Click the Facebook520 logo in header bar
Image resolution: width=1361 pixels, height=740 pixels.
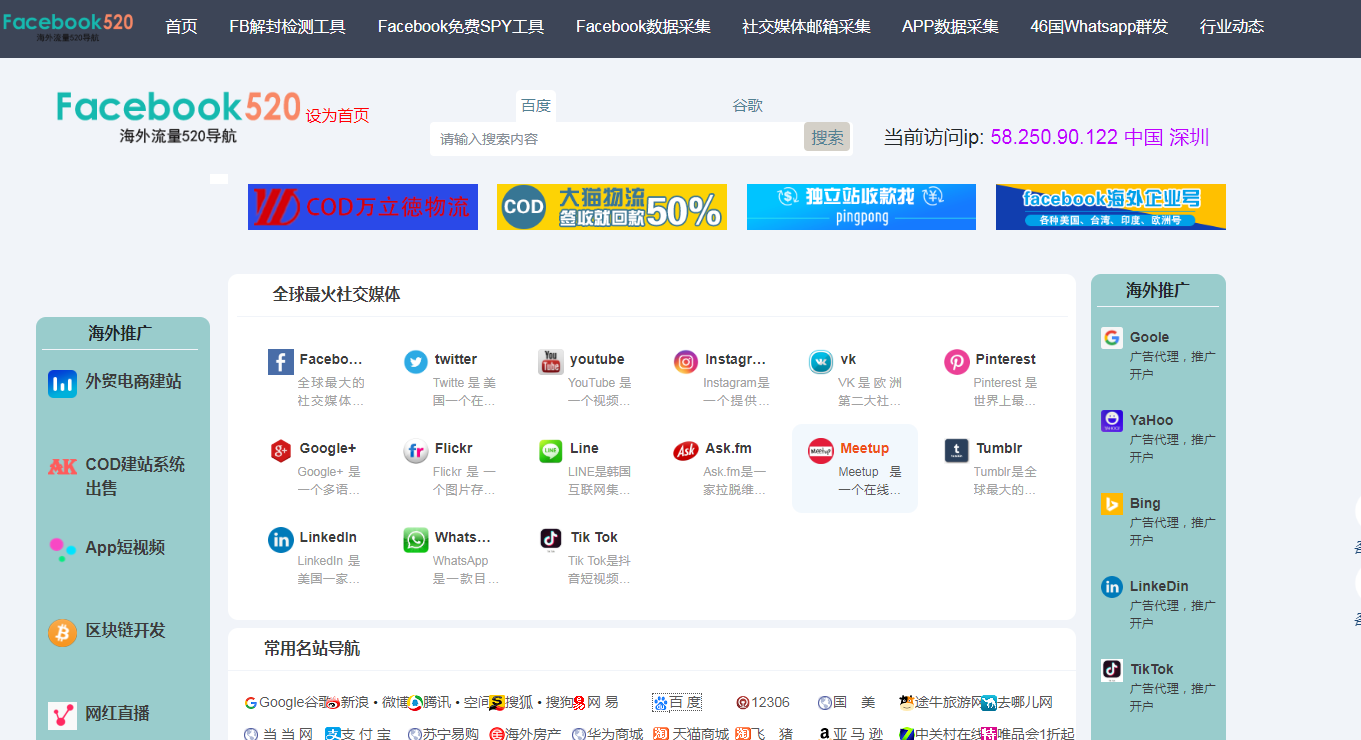coord(68,27)
